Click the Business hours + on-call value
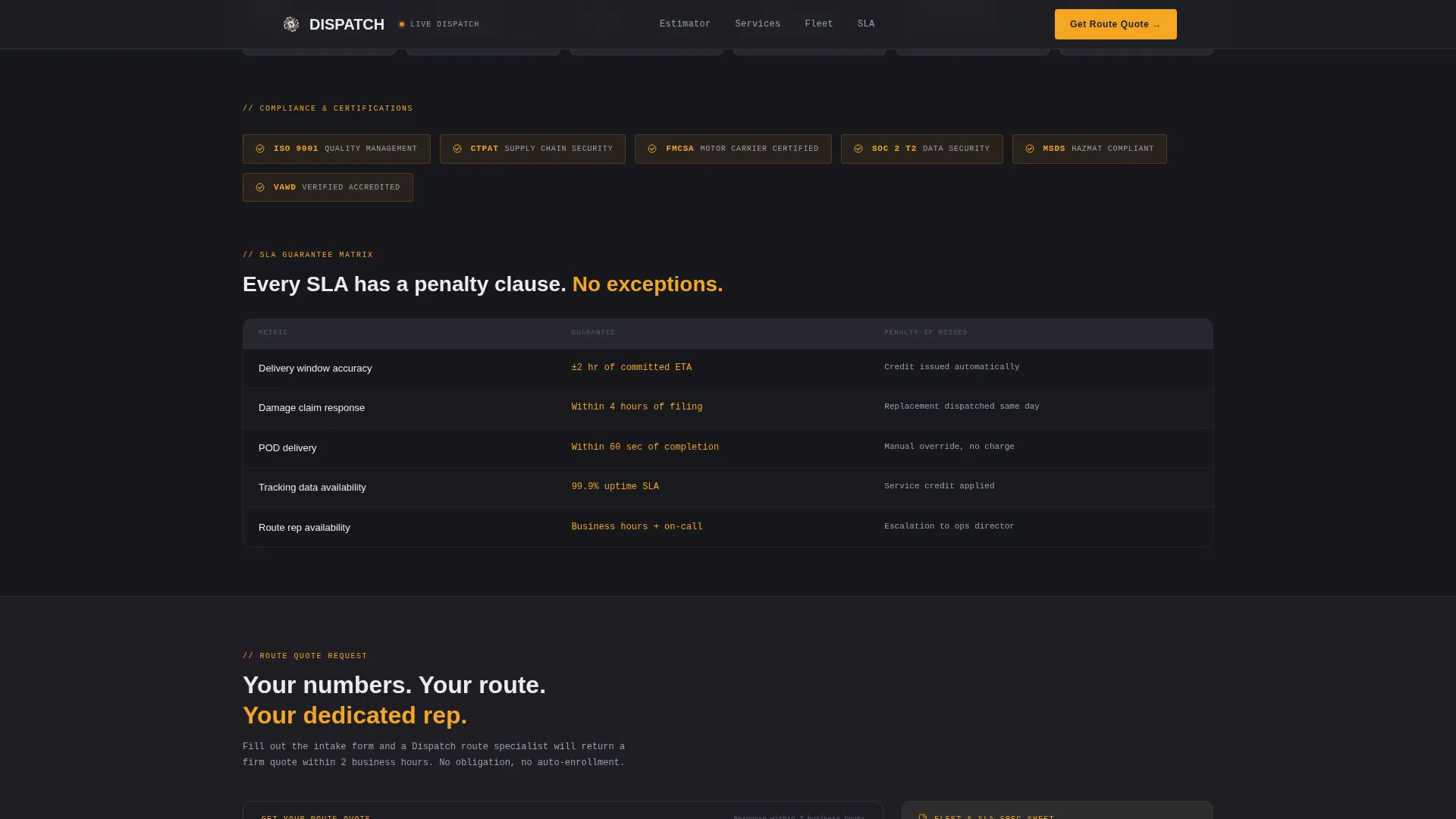 (x=637, y=527)
